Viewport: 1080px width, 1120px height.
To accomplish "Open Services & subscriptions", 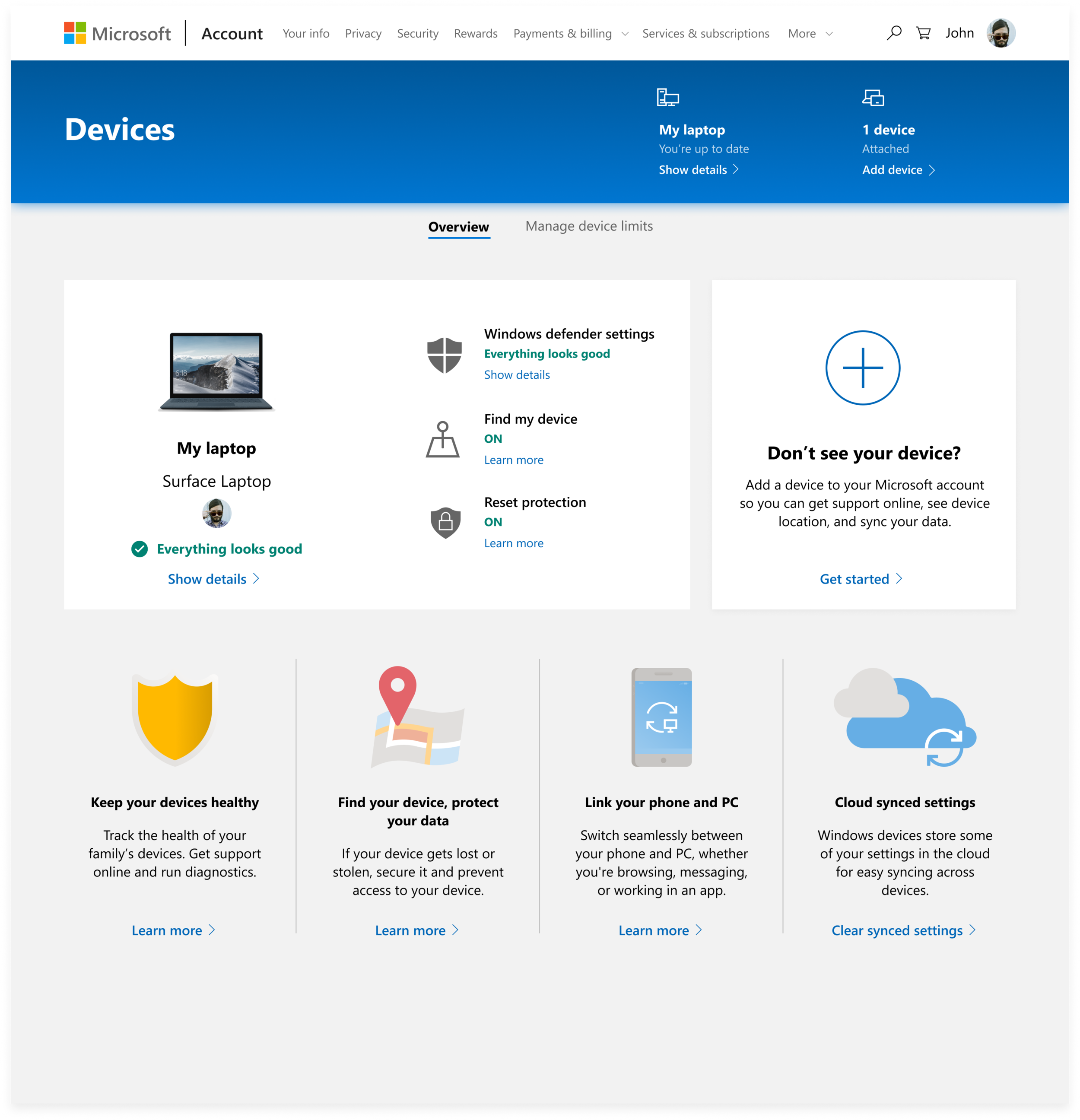I will 706,34.
